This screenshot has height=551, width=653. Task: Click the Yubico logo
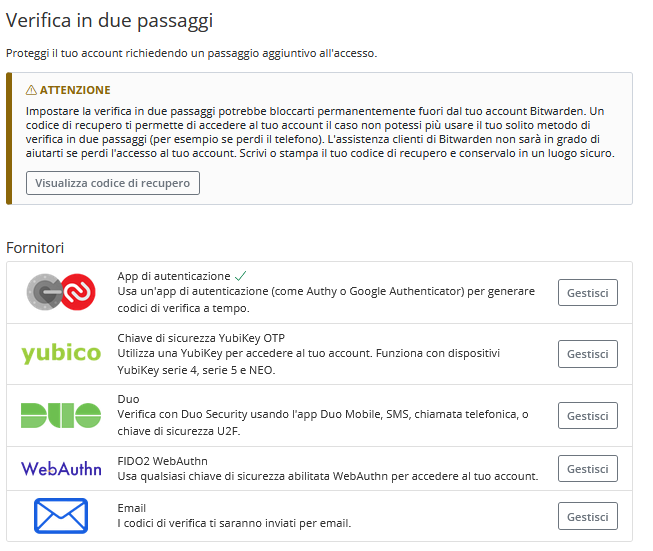[61, 353]
